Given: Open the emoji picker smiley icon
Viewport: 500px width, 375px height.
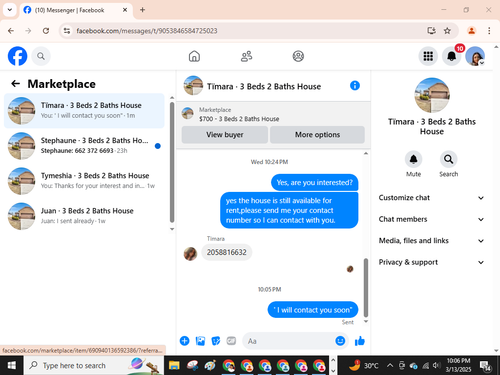Looking at the screenshot, I should [x=340, y=341].
